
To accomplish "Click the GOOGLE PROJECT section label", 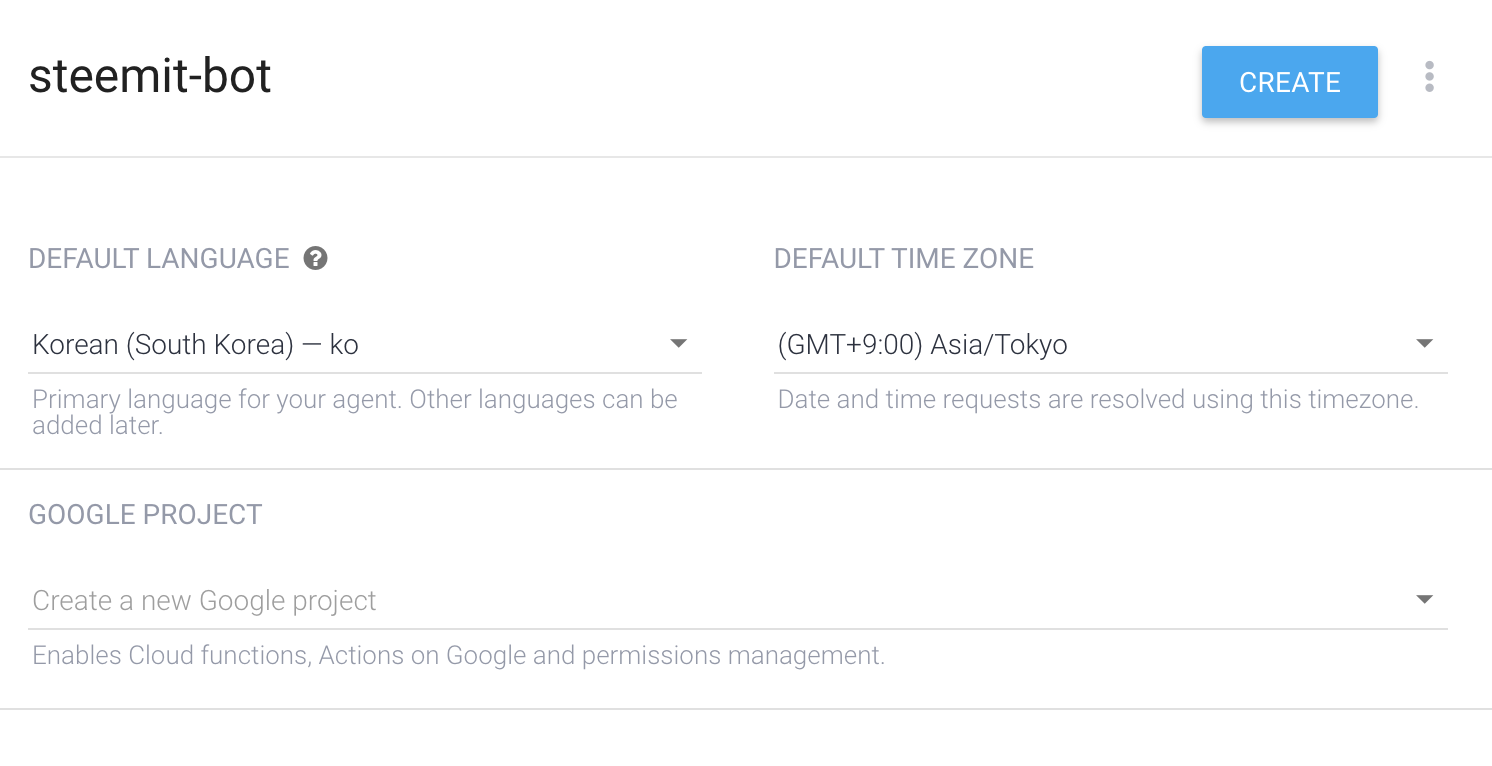I will pyautogui.click(x=145, y=515).
